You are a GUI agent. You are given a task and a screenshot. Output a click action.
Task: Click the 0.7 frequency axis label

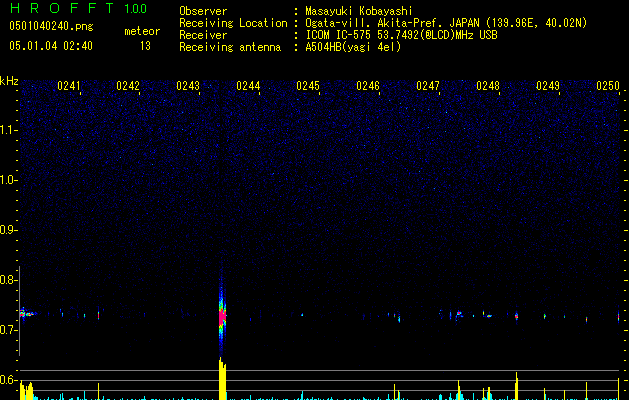tap(9, 330)
